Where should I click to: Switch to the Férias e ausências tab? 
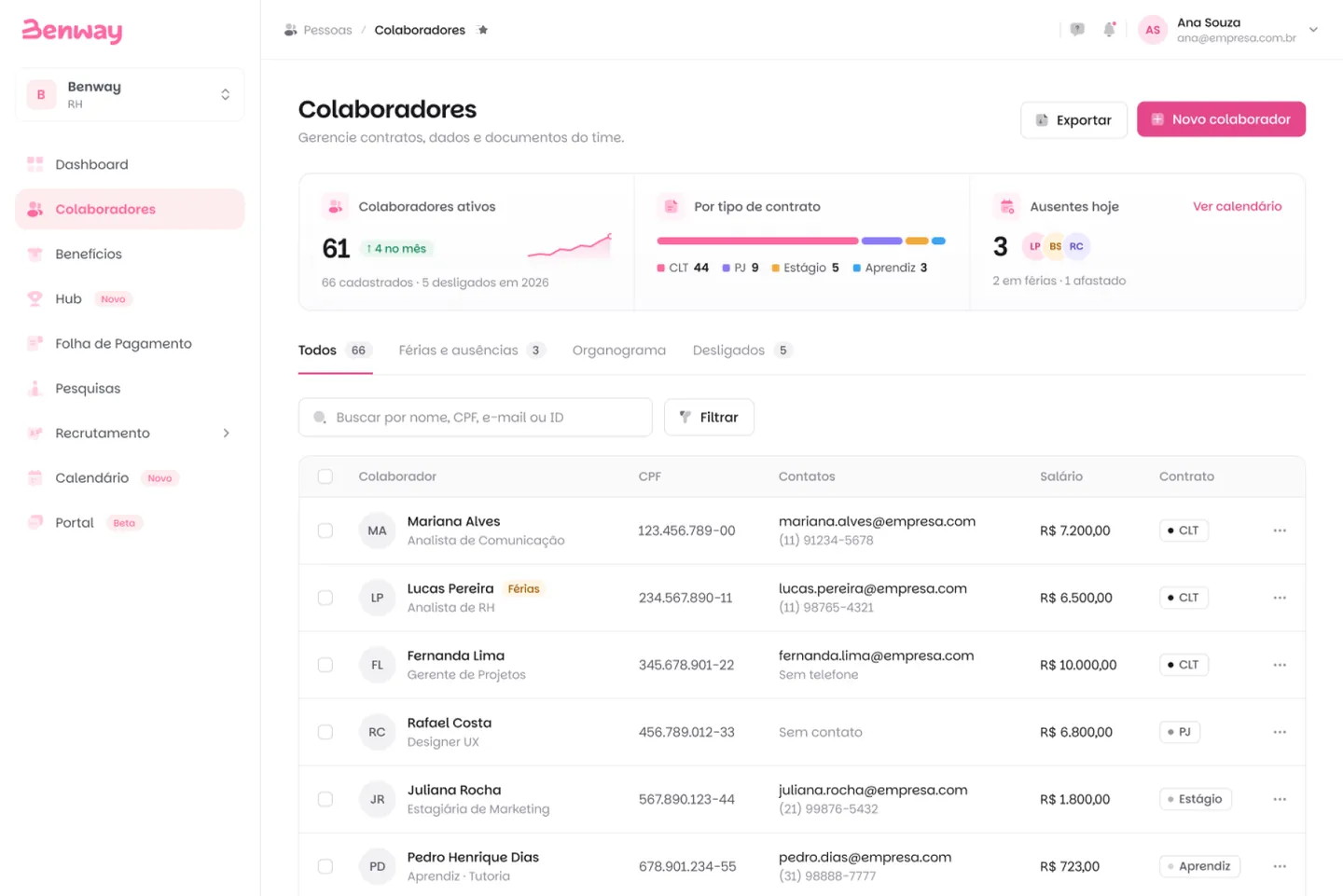pos(471,351)
